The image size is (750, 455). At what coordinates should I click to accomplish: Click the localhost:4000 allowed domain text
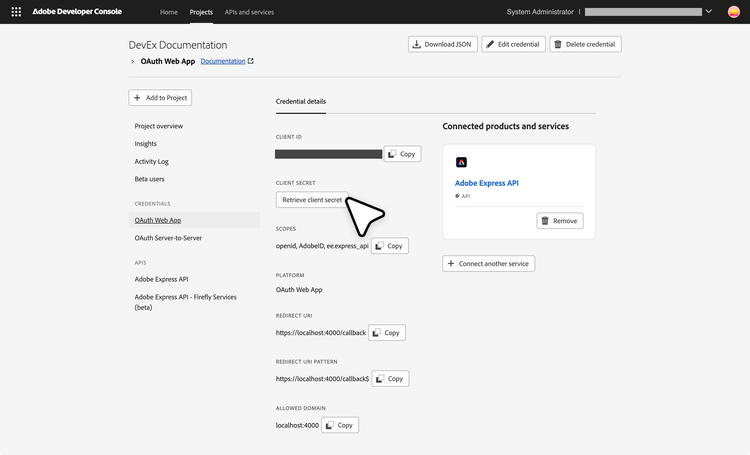[297, 425]
